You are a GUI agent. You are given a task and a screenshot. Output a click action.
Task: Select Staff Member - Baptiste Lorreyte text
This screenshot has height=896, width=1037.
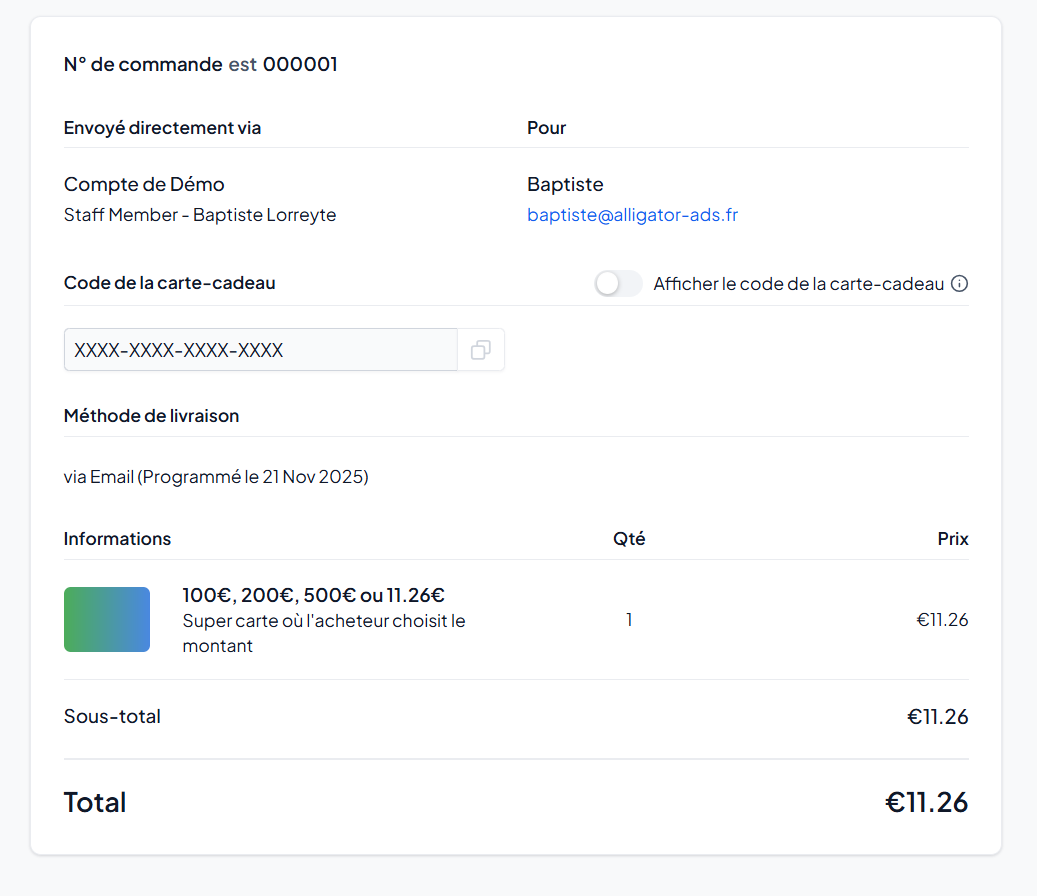tap(200, 215)
